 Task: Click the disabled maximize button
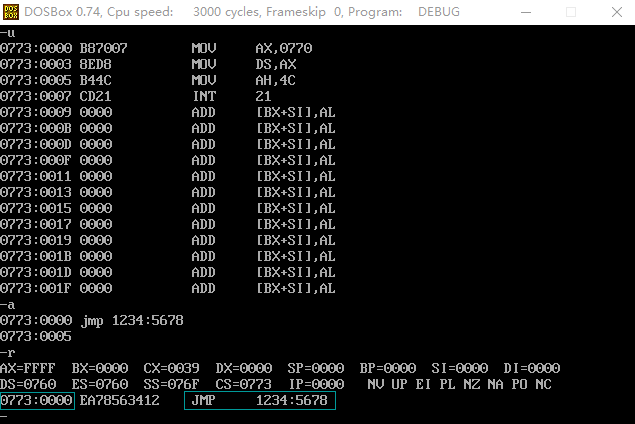(x=571, y=12)
